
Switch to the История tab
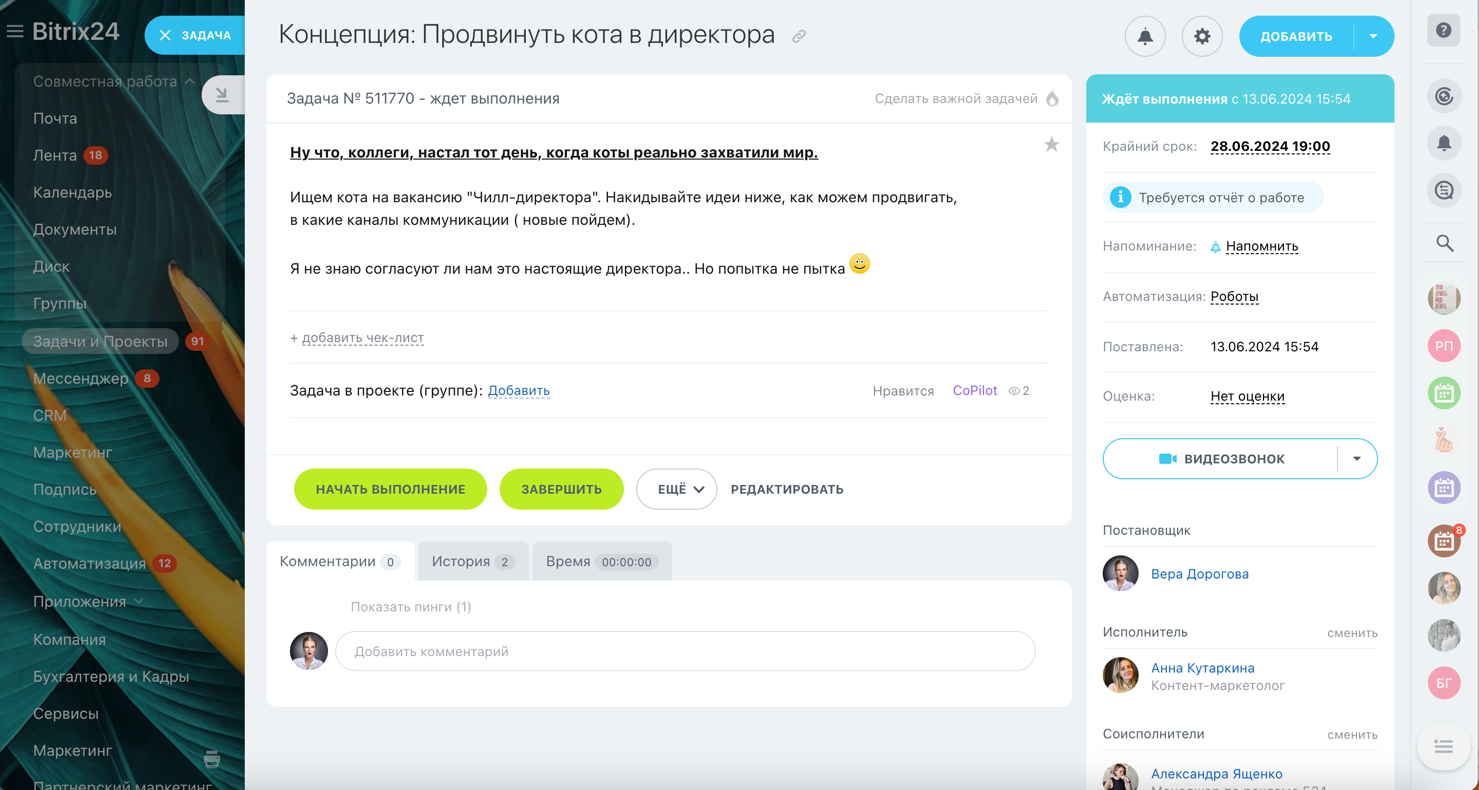pyautogui.click(x=473, y=562)
